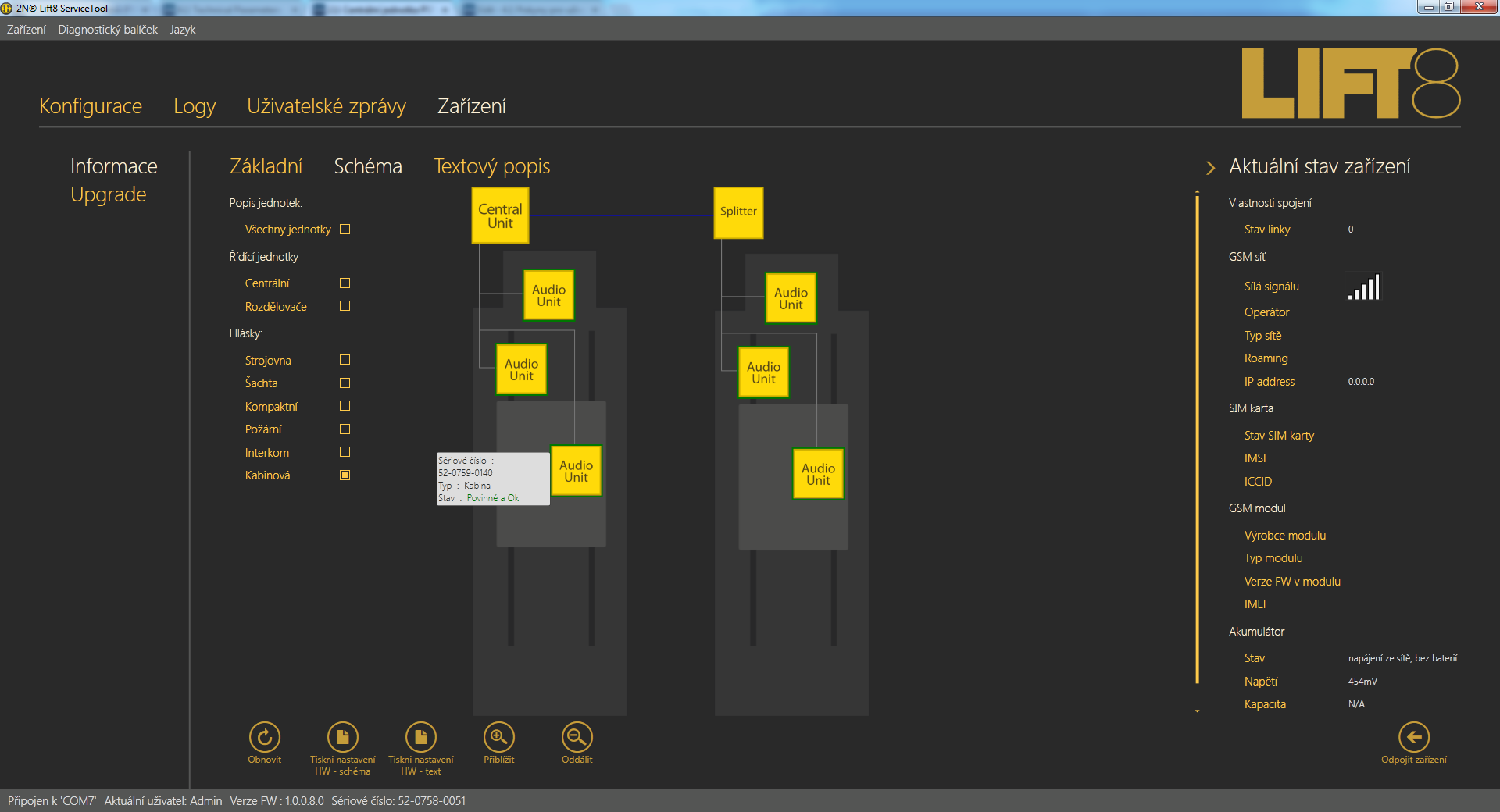Viewport: 1500px width, 812px height.
Task: Click 'Sériové číslo: 52-0758-0051' in status bar
Action: coord(398,801)
